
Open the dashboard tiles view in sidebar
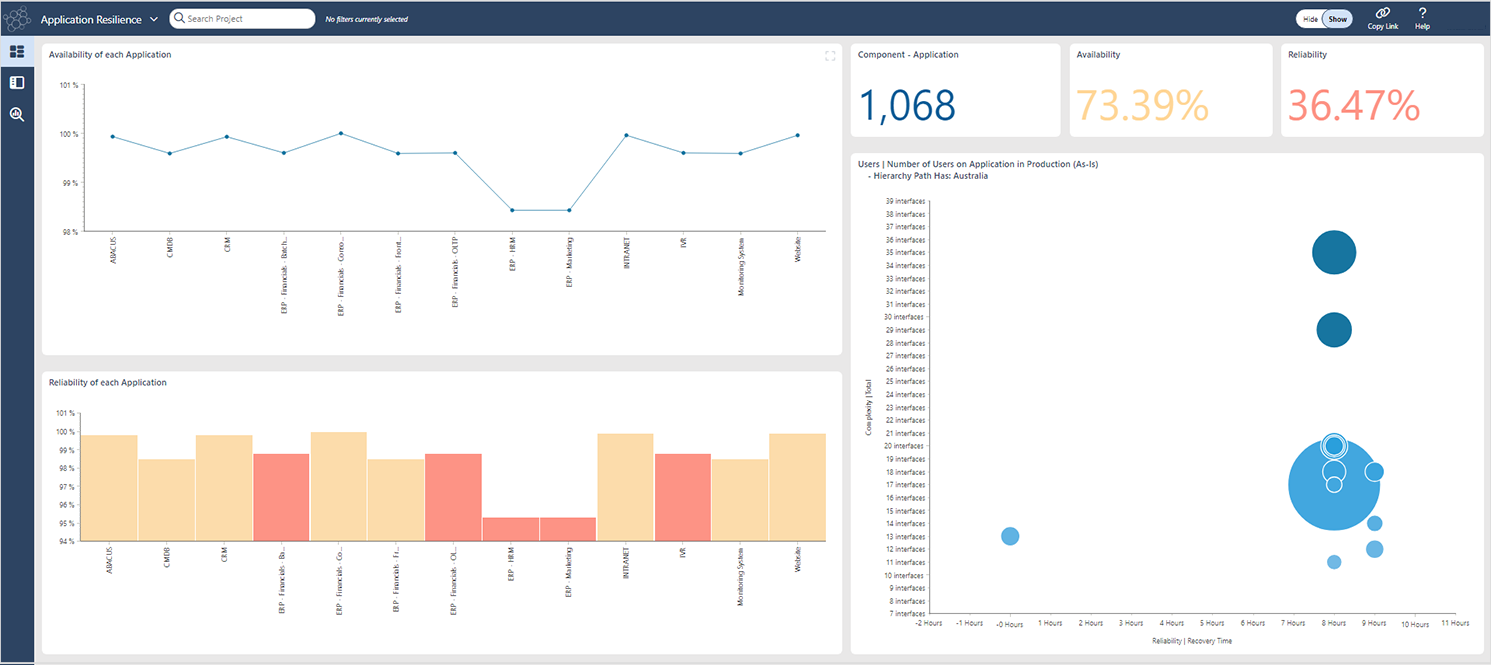point(17,51)
